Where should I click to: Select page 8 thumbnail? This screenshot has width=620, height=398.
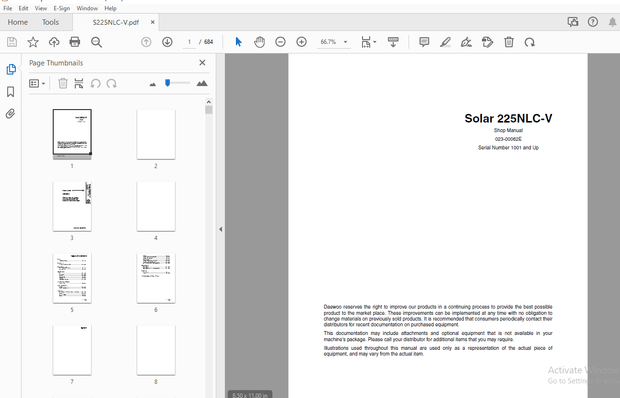[x=156, y=350]
